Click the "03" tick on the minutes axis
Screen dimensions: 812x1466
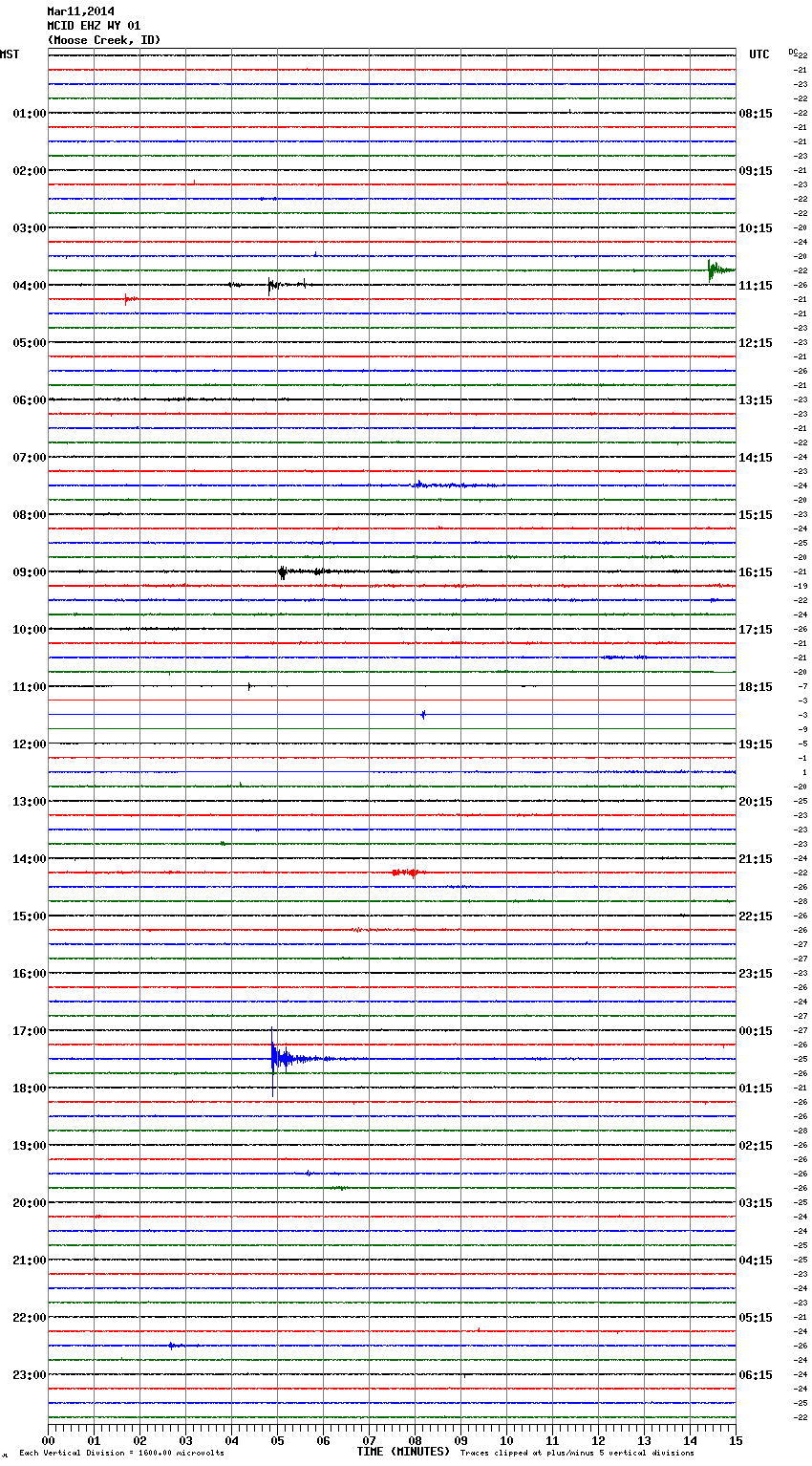point(185,1440)
